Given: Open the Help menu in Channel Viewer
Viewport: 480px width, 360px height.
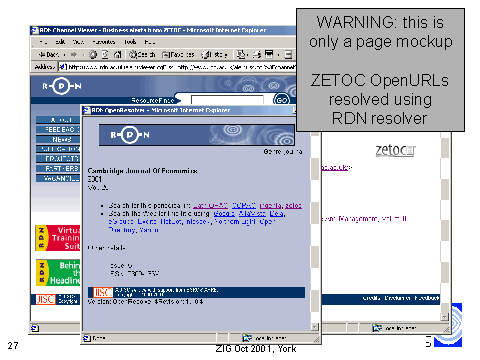Looking at the screenshot, I should (x=150, y=42).
